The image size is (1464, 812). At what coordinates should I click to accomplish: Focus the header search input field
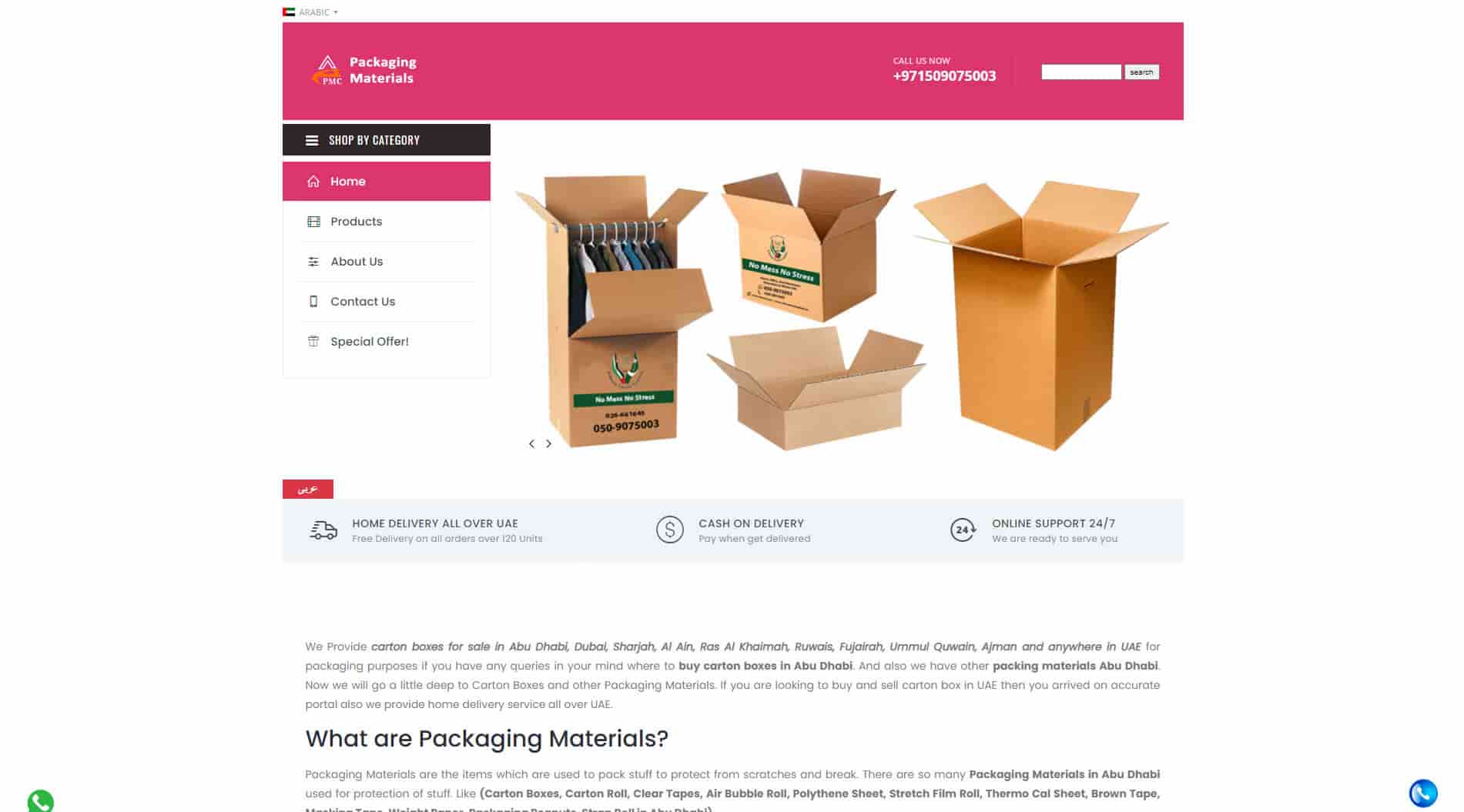pos(1081,72)
